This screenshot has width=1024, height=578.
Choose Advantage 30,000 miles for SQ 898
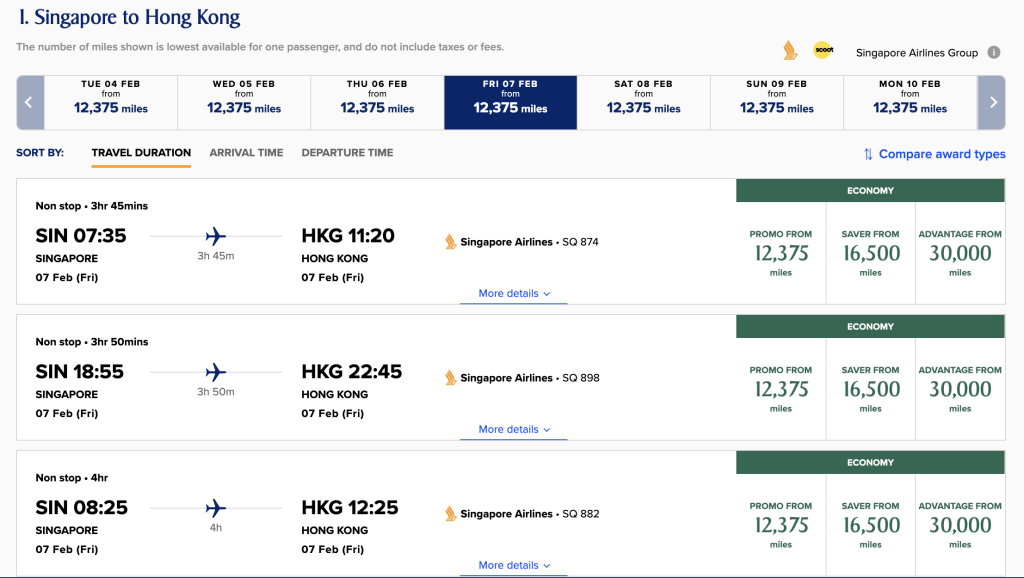(x=960, y=389)
